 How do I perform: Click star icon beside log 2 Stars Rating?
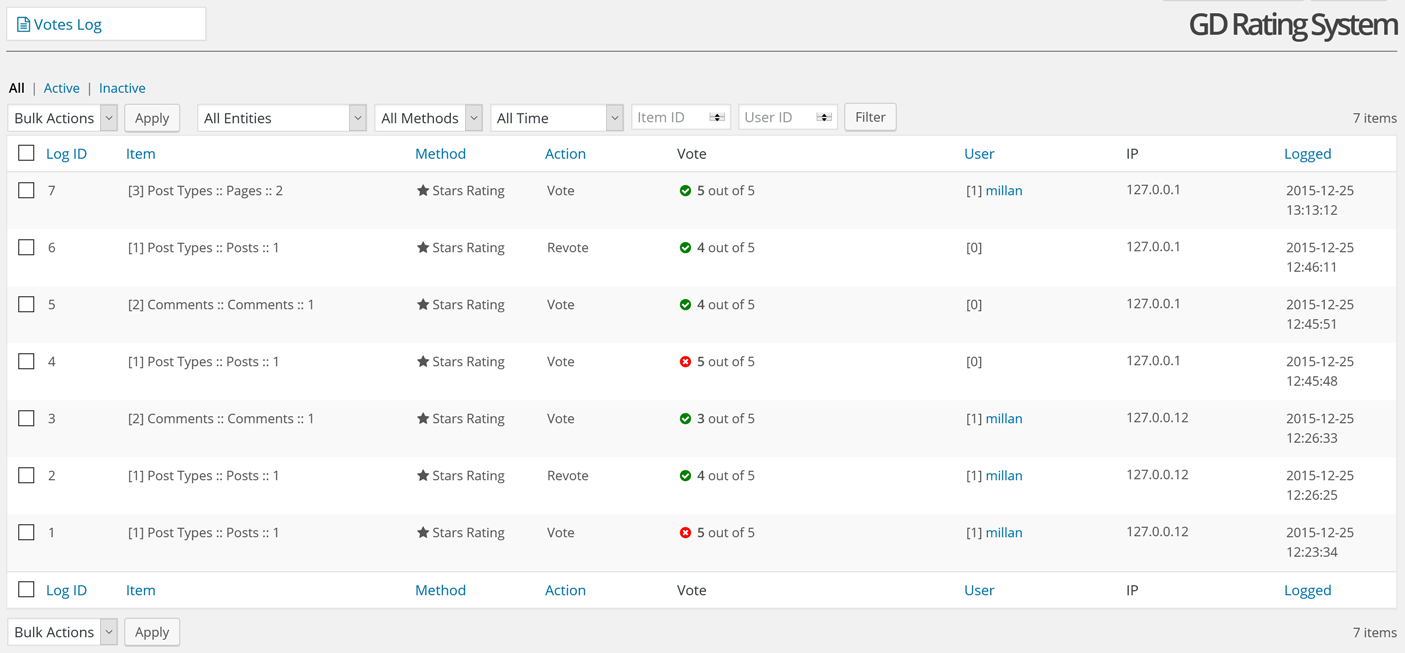click(423, 476)
